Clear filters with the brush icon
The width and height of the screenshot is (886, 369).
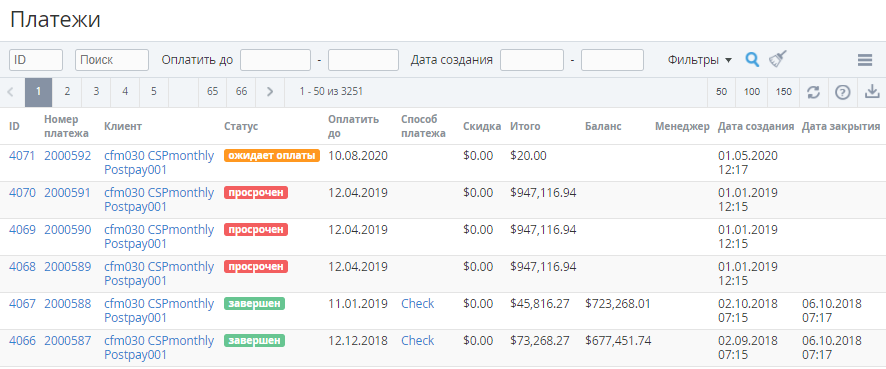778,58
